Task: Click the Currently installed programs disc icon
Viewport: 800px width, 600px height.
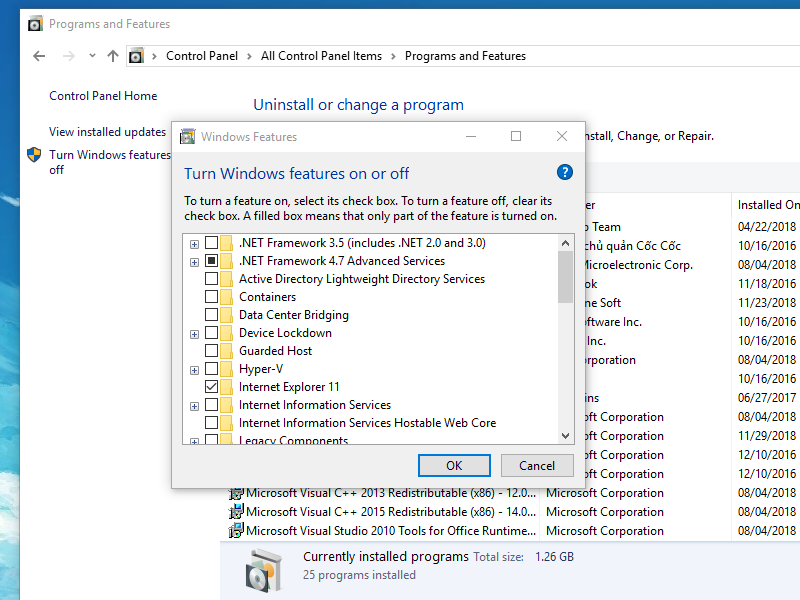Action: [263, 570]
